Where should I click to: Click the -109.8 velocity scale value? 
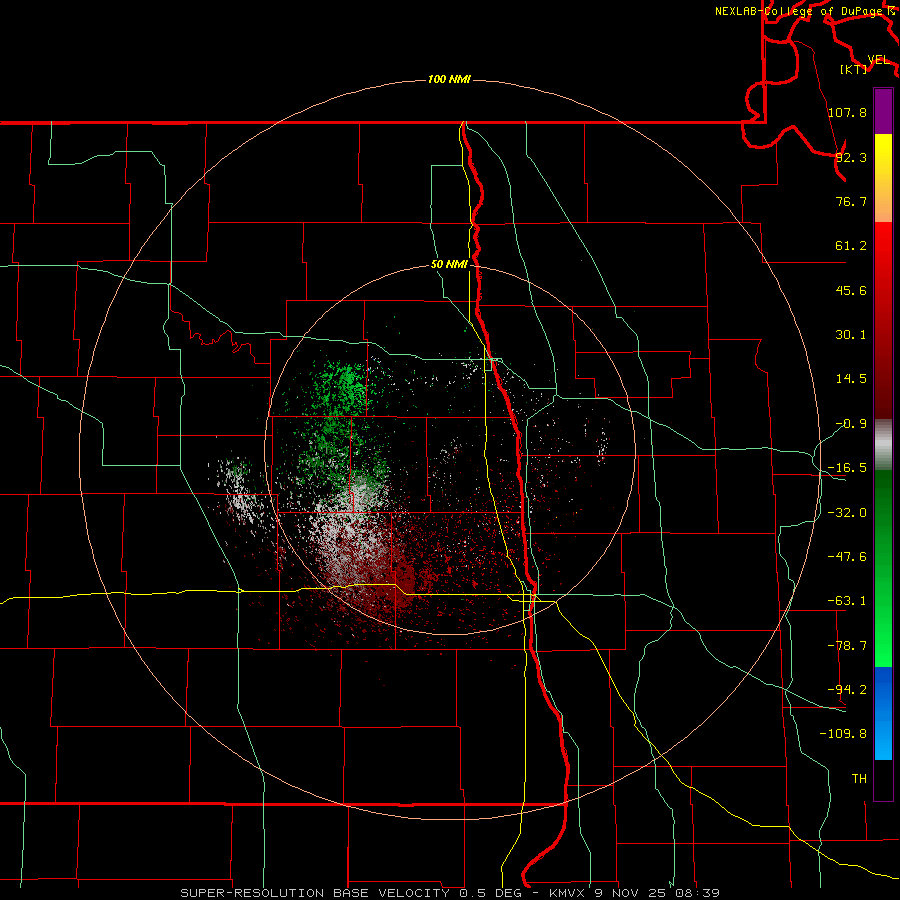click(843, 734)
